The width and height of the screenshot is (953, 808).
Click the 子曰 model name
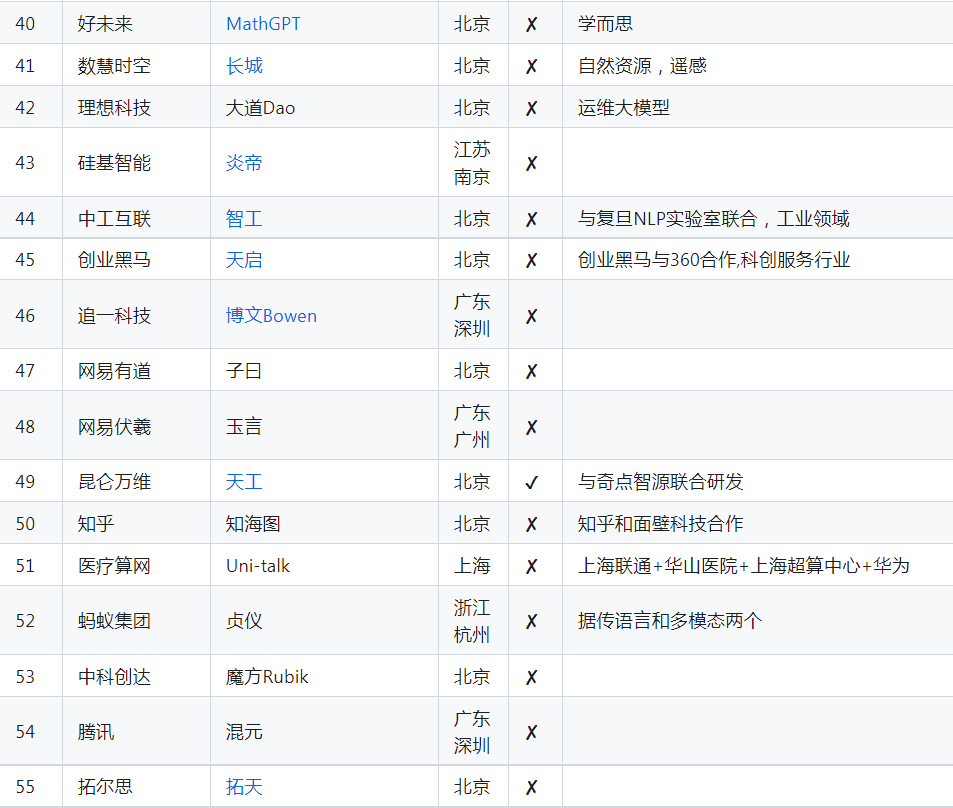pos(244,370)
